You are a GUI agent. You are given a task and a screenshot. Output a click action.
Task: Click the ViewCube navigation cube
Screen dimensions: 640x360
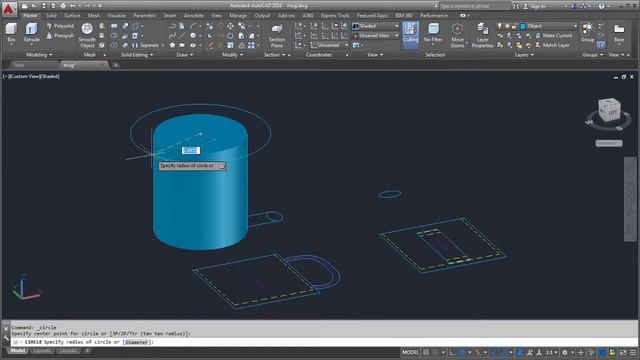coord(609,109)
